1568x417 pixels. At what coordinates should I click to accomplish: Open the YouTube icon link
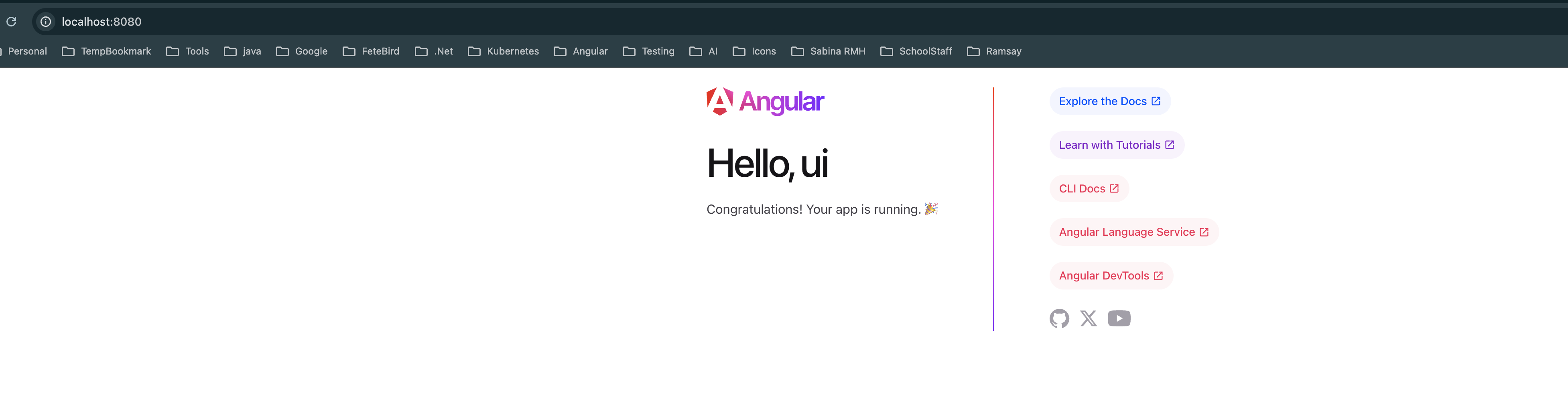click(1119, 318)
